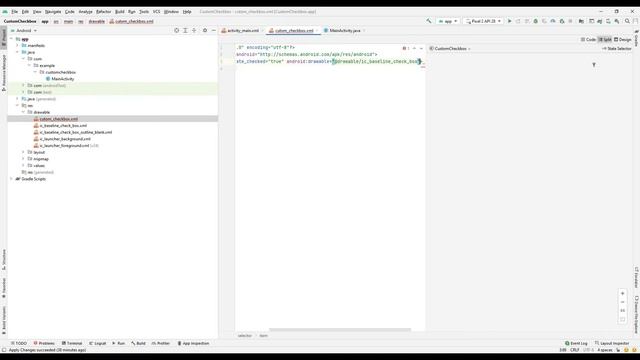Image resolution: width=640 pixels, height=360 pixels.
Task: Click selector breadcrumb below editor
Action: tap(245, 336)
